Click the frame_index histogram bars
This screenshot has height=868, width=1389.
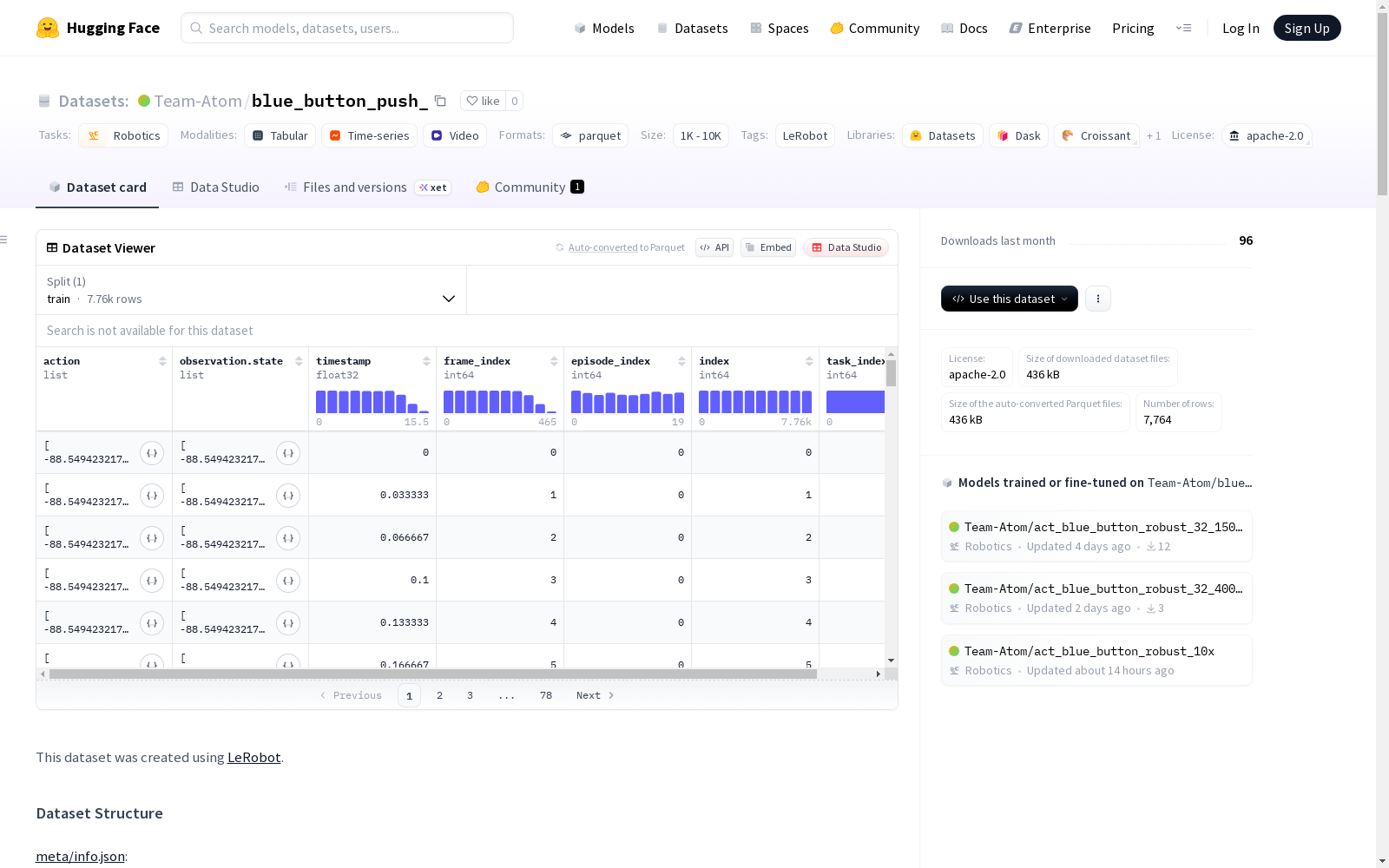(500, 402)
